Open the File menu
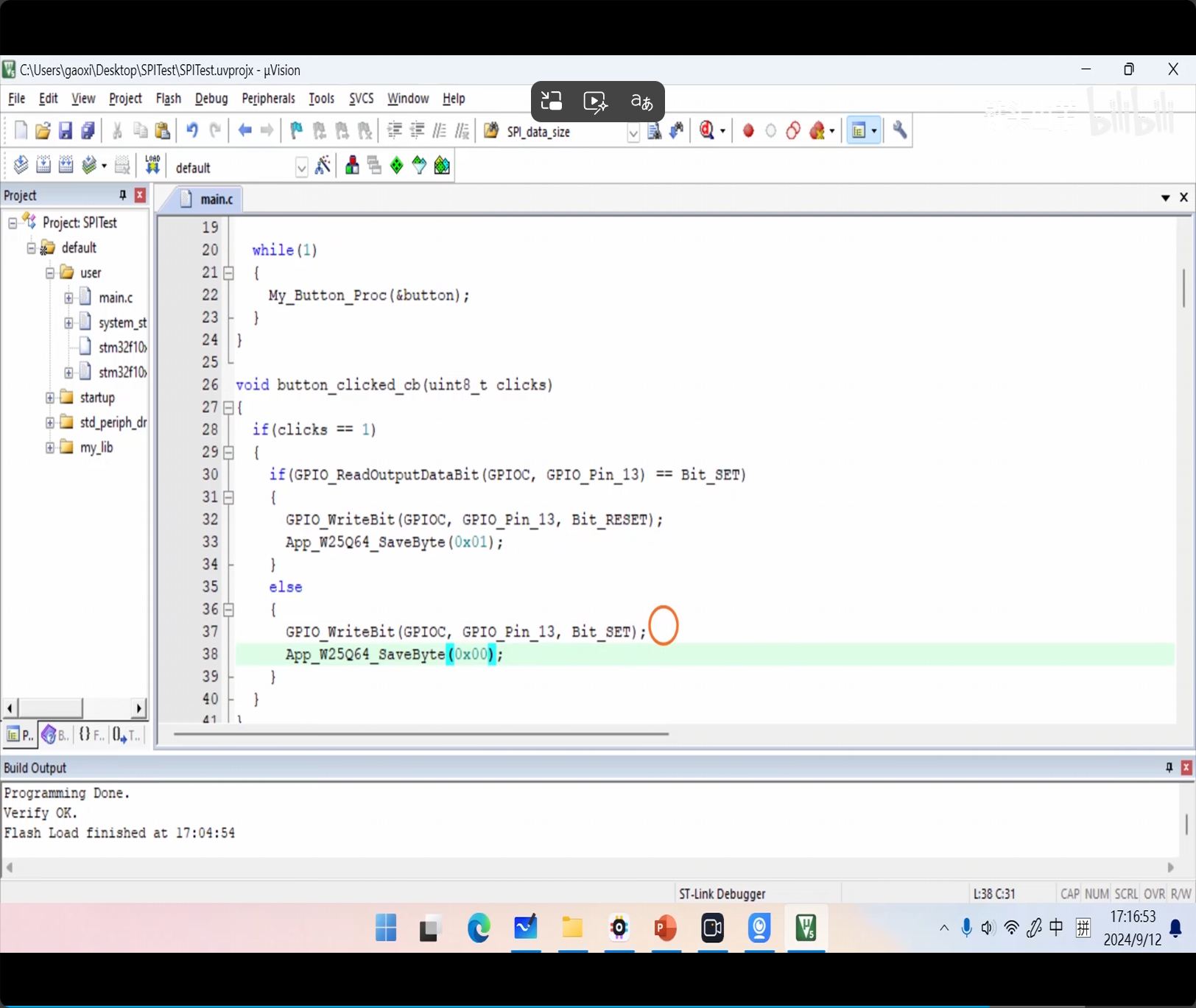 (16, 99)
